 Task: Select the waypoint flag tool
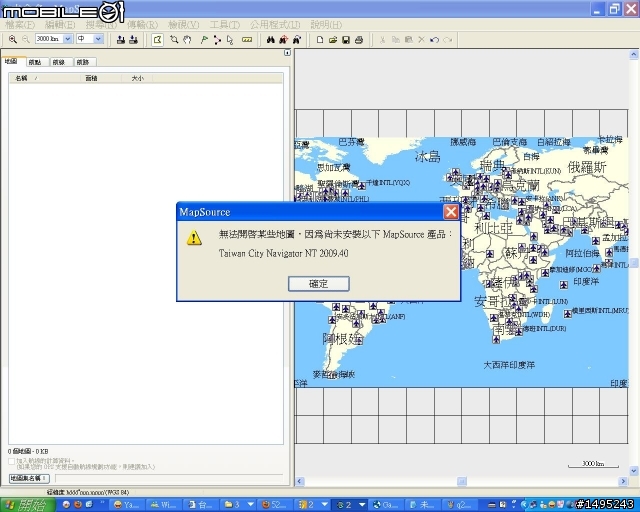pyautogui.click(x=204, y=40)
